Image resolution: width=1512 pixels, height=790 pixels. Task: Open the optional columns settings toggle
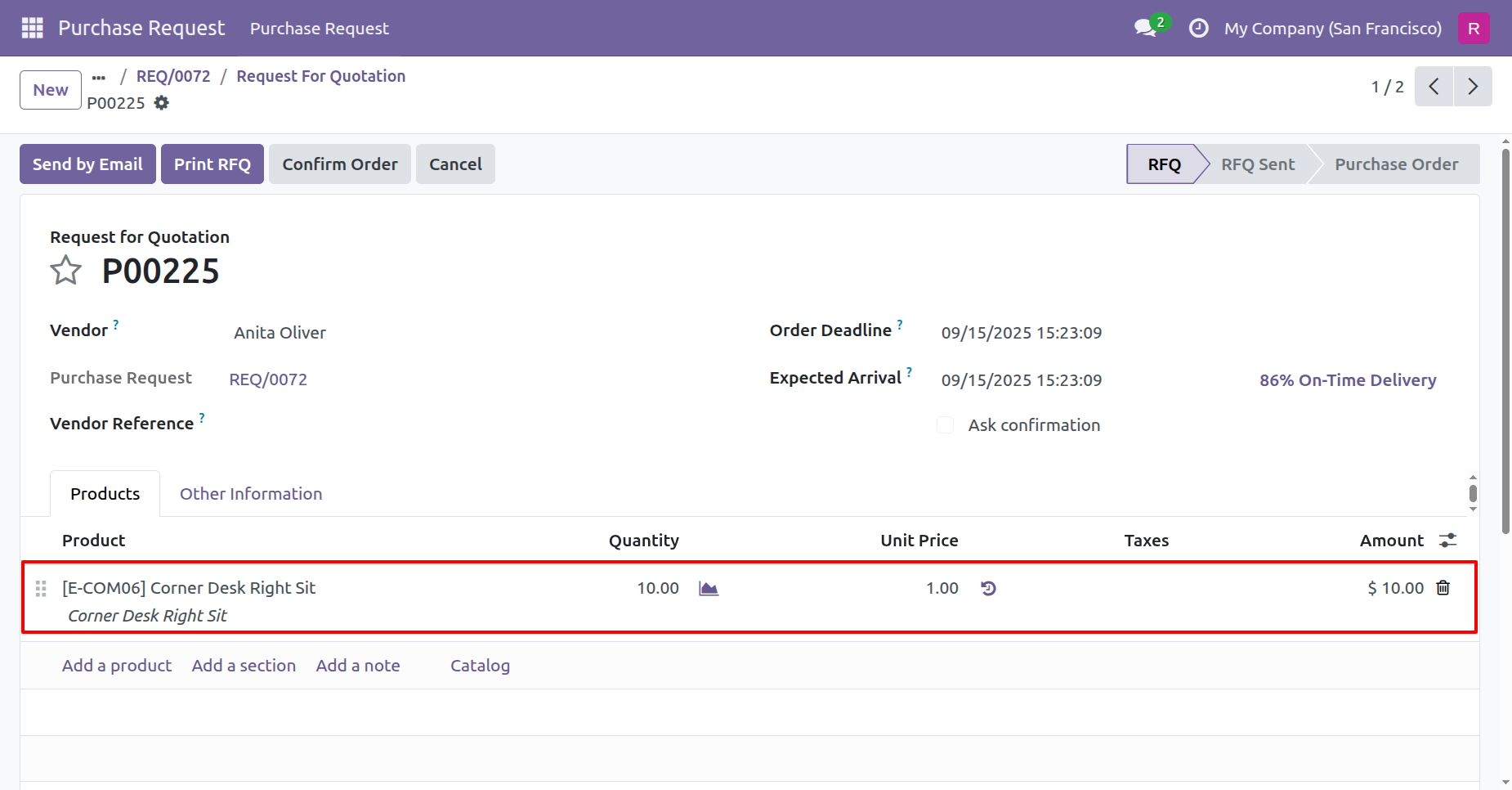coord(1447,541)
